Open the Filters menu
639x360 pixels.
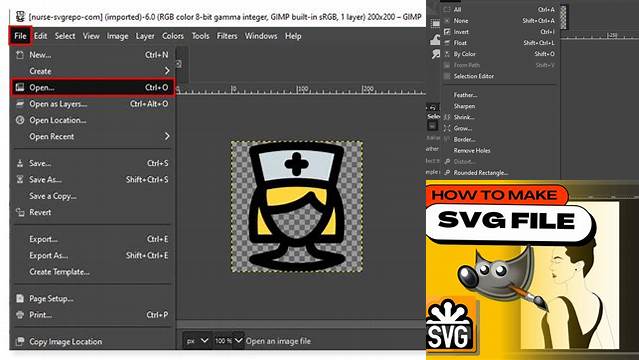click(227, 36)
